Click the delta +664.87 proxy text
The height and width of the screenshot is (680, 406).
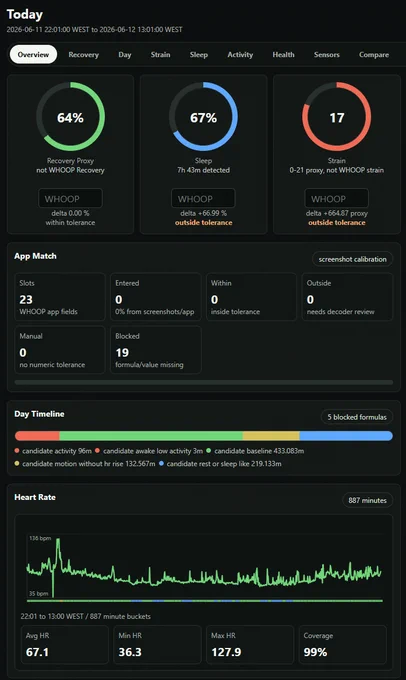click(x=337, y=213)
